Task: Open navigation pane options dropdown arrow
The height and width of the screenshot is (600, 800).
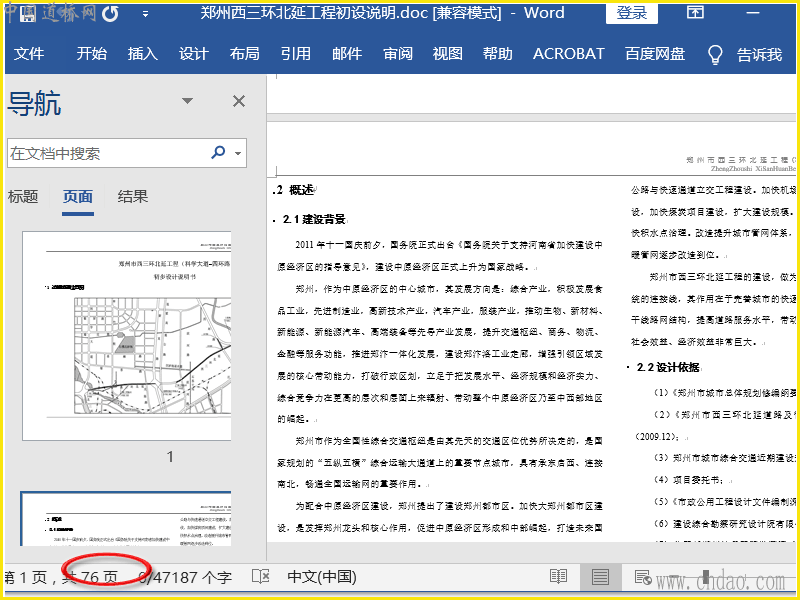Action: [187, 101]
